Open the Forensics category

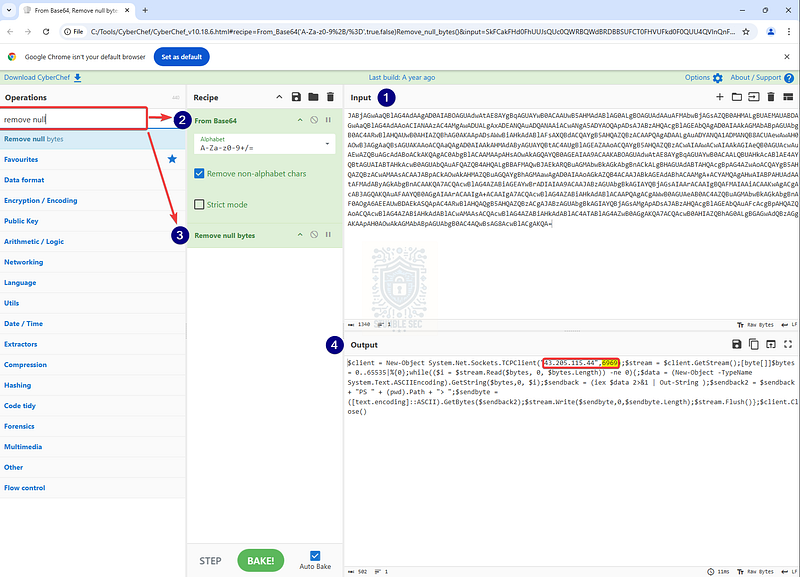pos(92,426)
